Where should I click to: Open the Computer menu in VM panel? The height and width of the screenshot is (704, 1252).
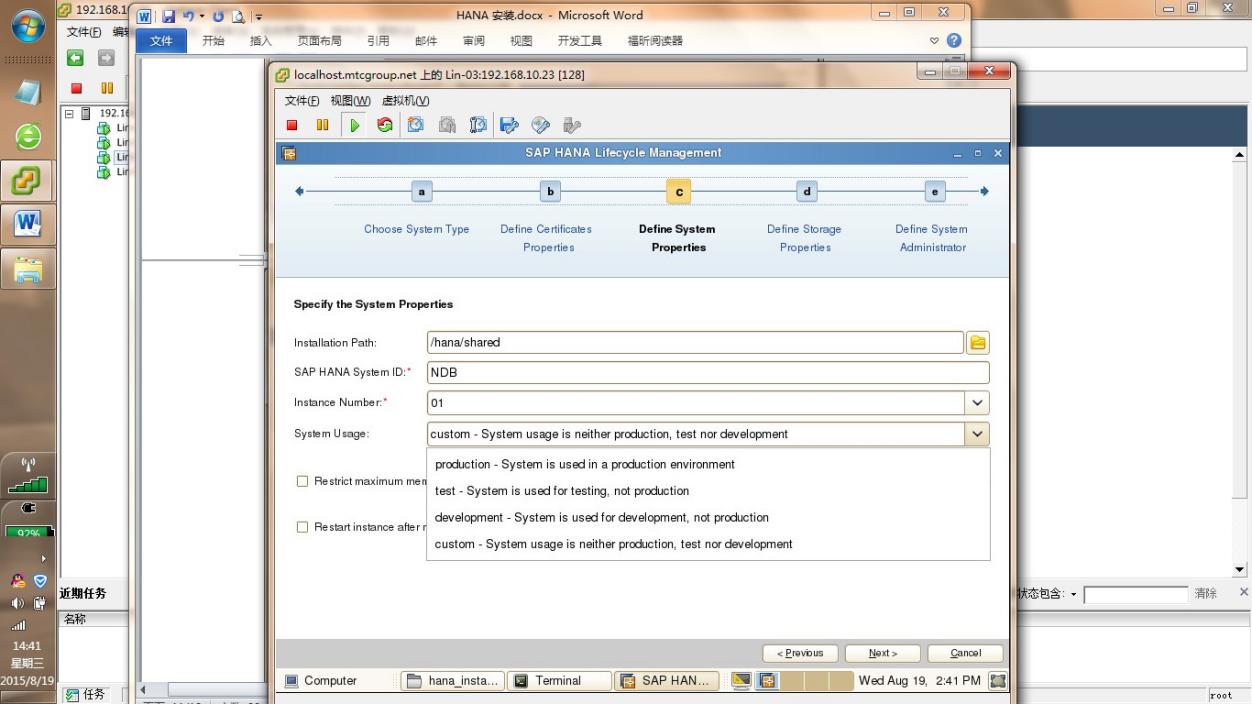click(321, 681)
